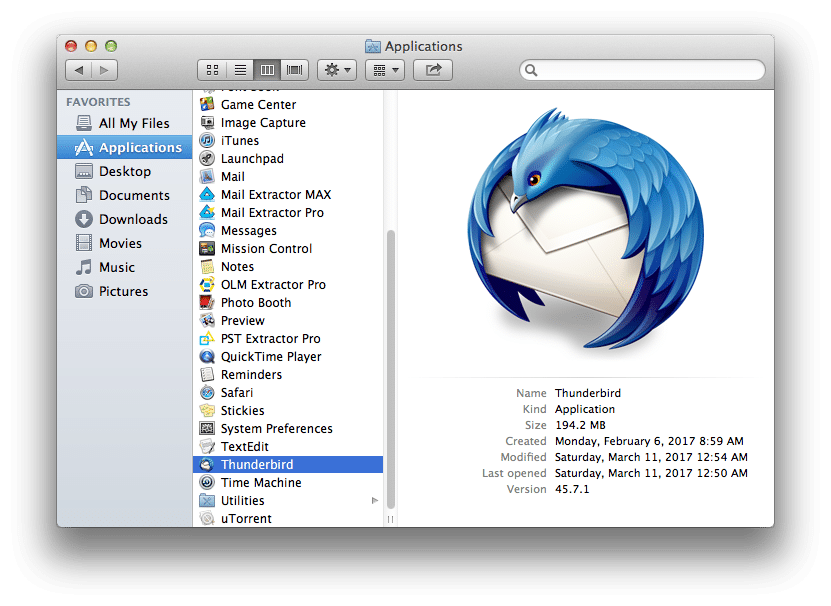
Task: Click inside the search field
Action: click(640, 70)
